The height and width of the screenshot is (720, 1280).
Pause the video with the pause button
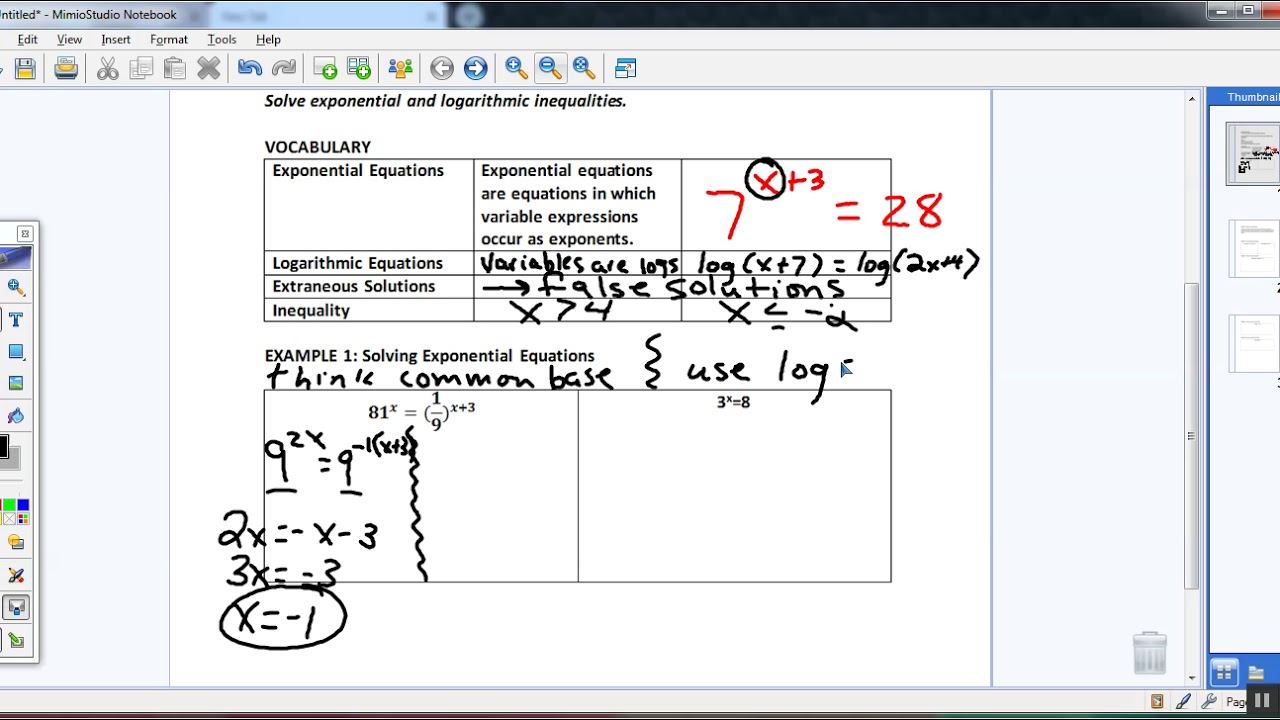1262,700
